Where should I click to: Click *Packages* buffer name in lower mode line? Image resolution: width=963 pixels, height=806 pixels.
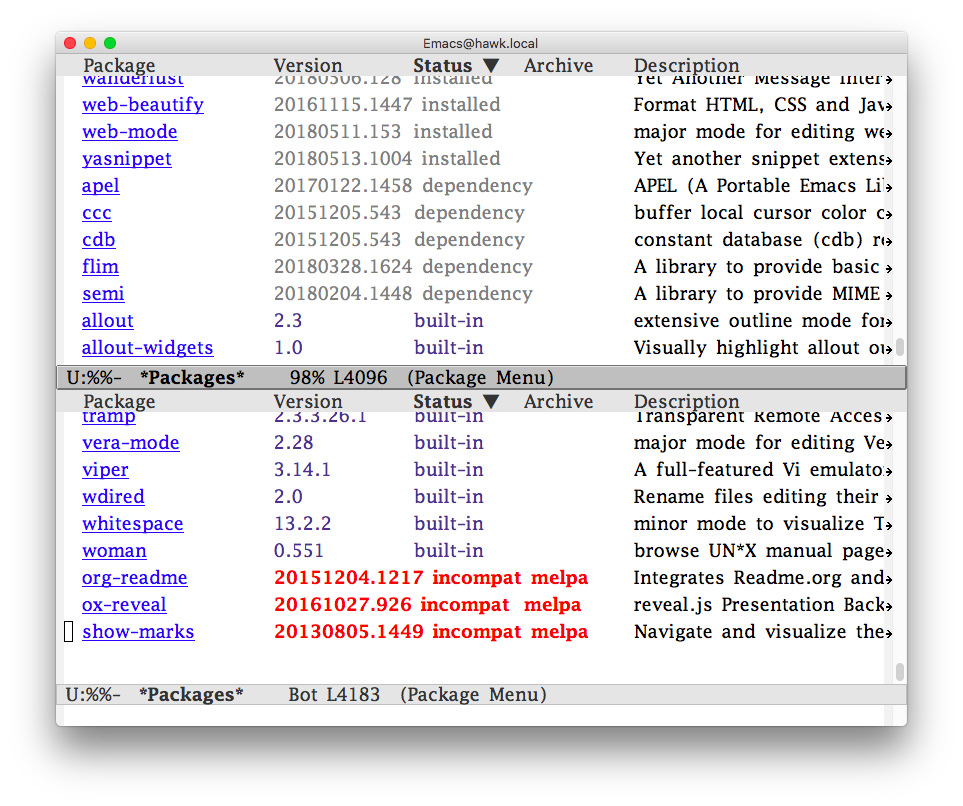pyautogui.click(x=191, y=694)
